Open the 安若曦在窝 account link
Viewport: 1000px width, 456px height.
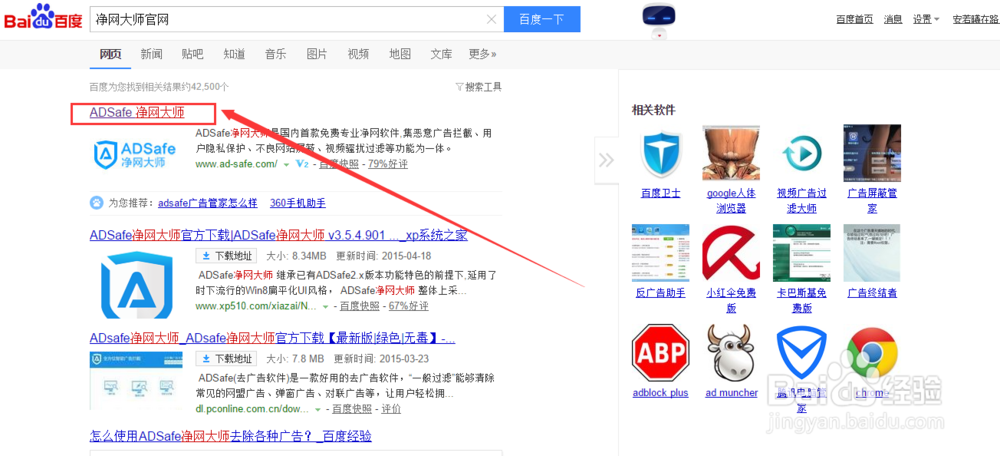click(976, 19)
